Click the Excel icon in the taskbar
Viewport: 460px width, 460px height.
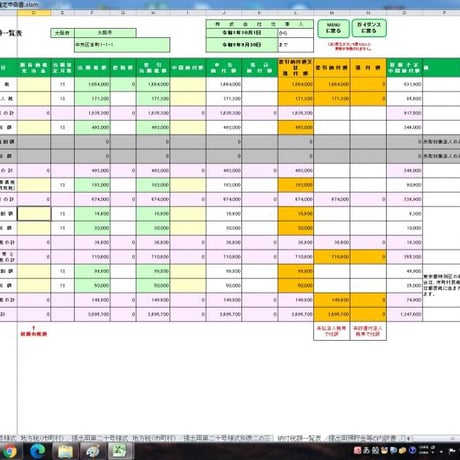[x=119, y=451]
